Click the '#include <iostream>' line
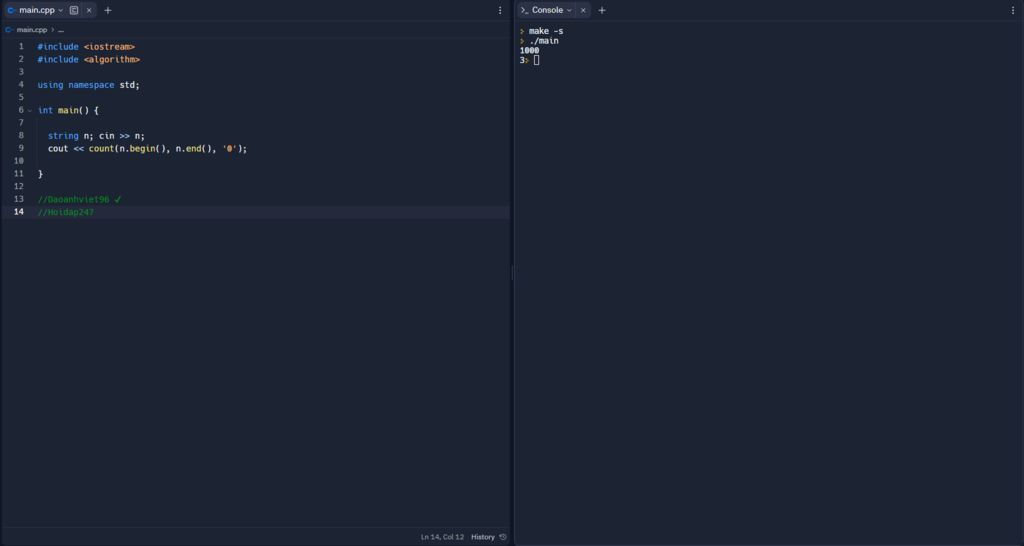 pyautogui.click(x=86, y=47)
